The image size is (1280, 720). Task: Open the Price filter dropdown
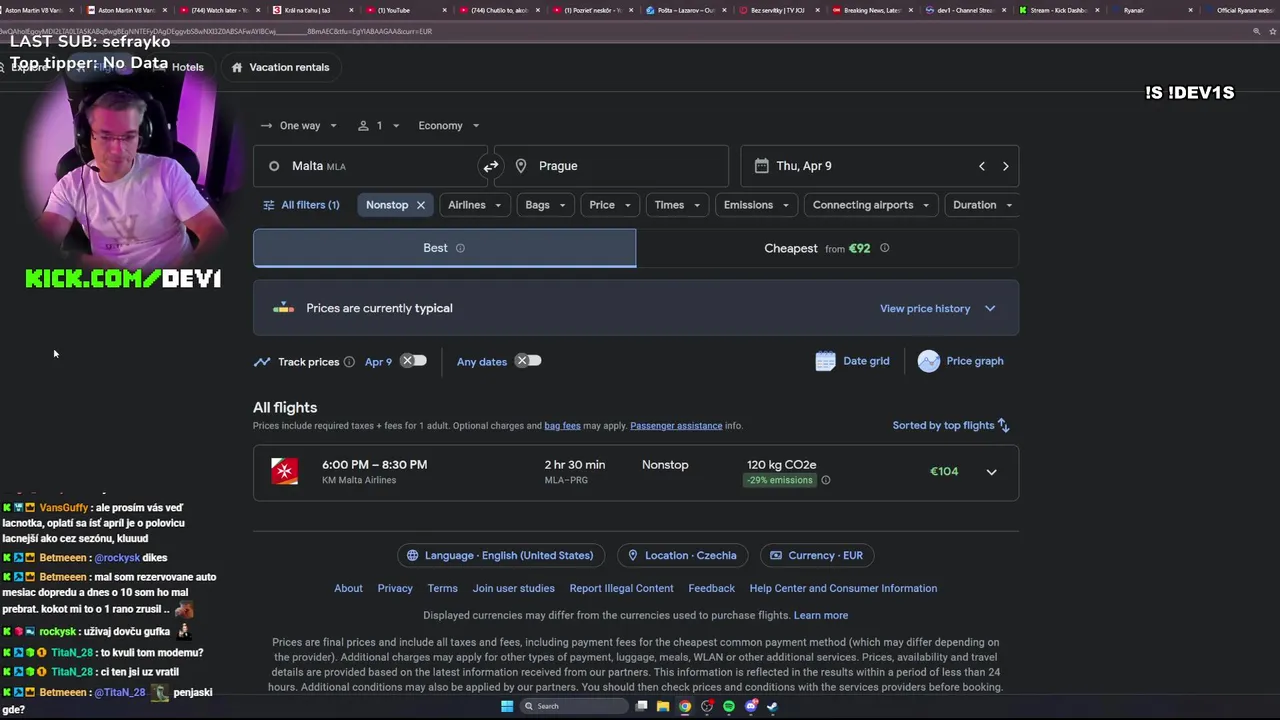[610, 205]
